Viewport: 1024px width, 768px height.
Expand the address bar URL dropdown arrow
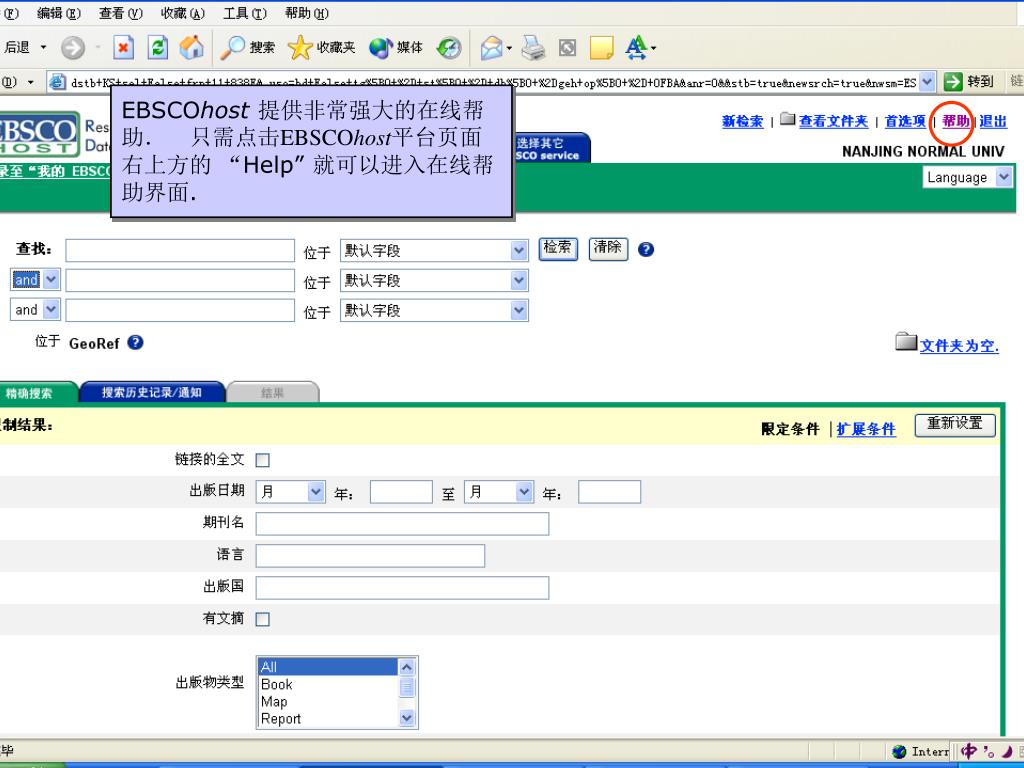(927, 82)
